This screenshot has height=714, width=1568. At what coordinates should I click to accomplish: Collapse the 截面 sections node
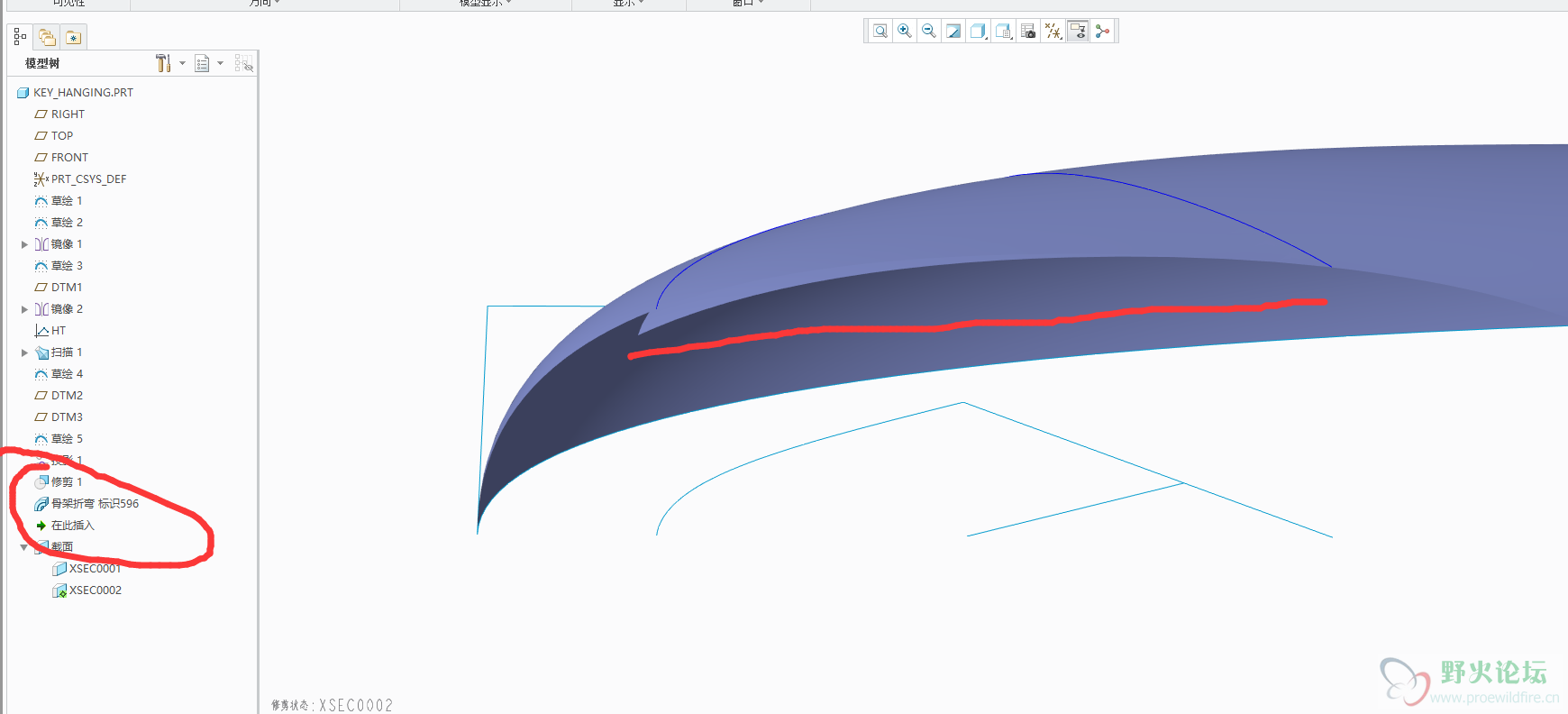click(x=23, y=547)
